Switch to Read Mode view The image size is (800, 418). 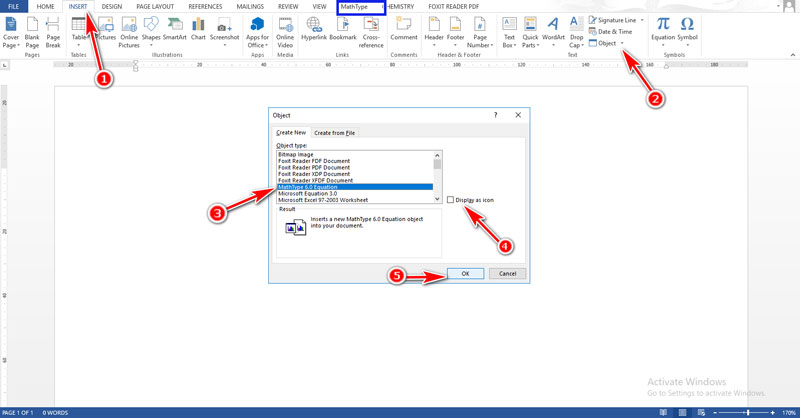tap(663, 412)
